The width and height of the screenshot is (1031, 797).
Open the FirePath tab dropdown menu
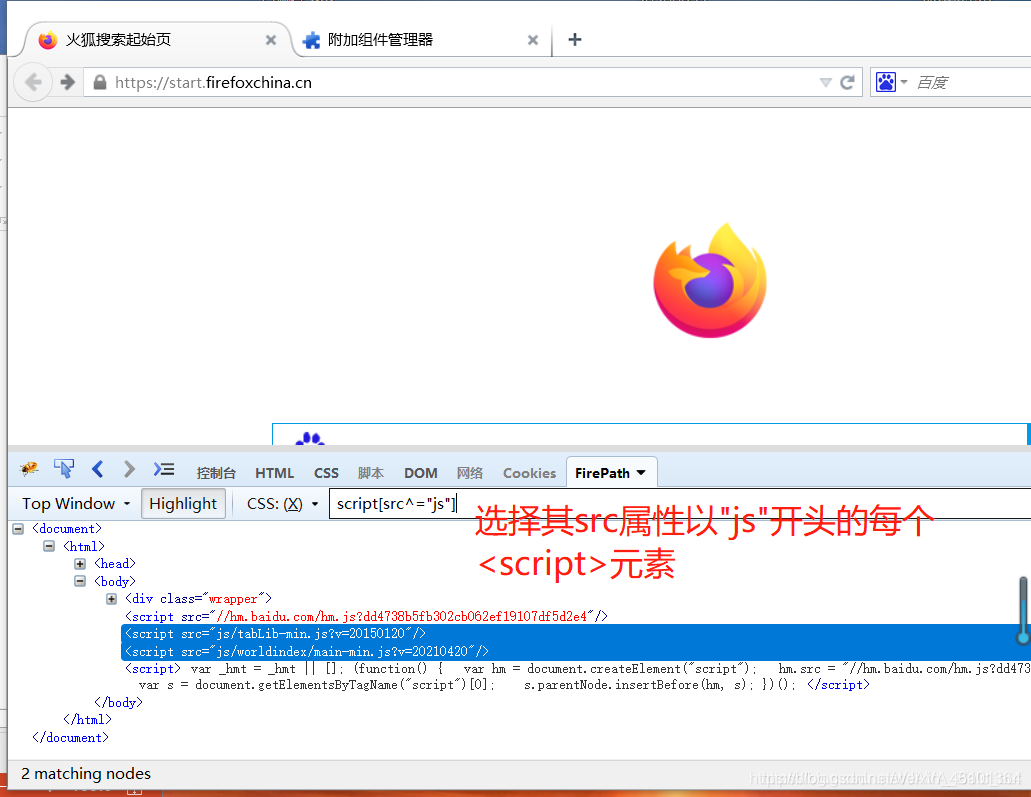point(641,473)
